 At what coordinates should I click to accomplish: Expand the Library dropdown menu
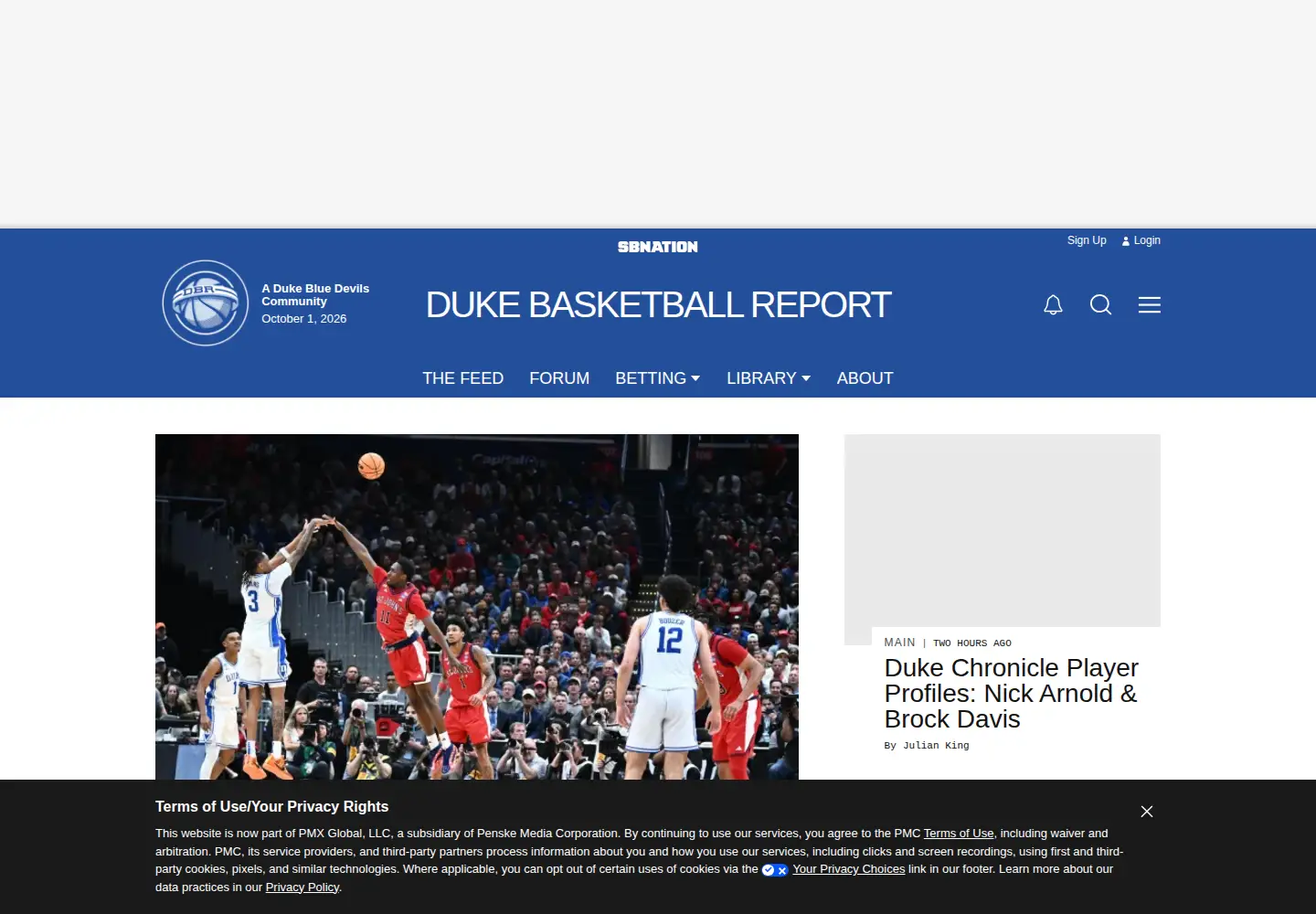(769, 378)
